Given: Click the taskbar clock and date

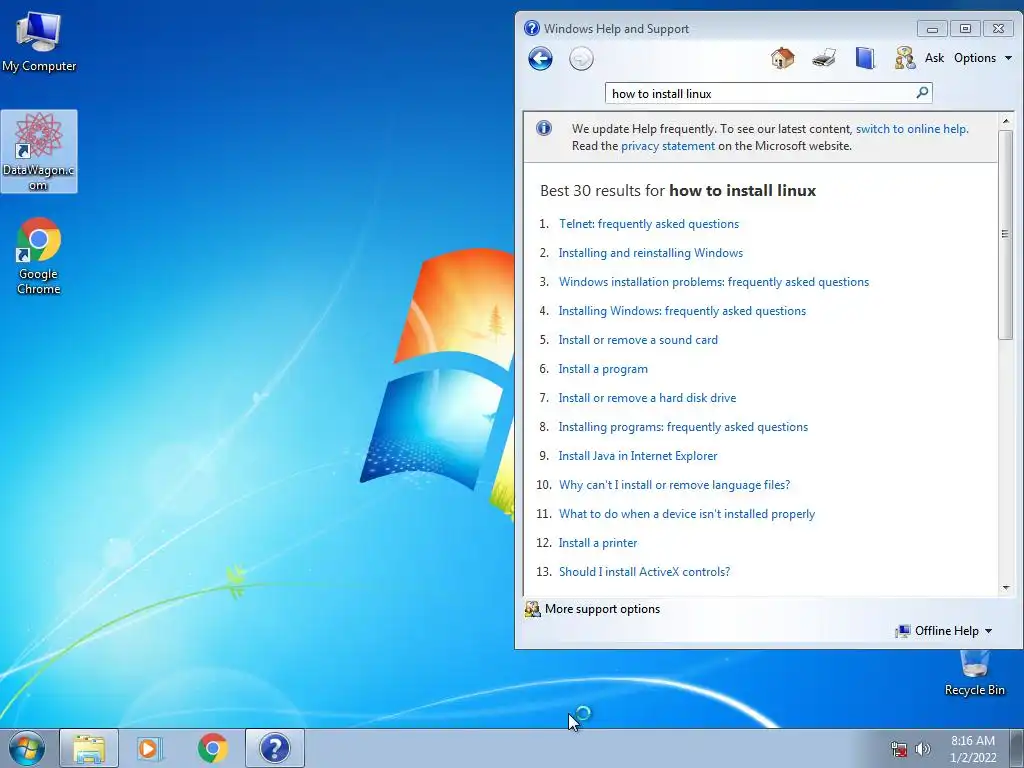Looking at the screenshot, I should click(973, 749).
